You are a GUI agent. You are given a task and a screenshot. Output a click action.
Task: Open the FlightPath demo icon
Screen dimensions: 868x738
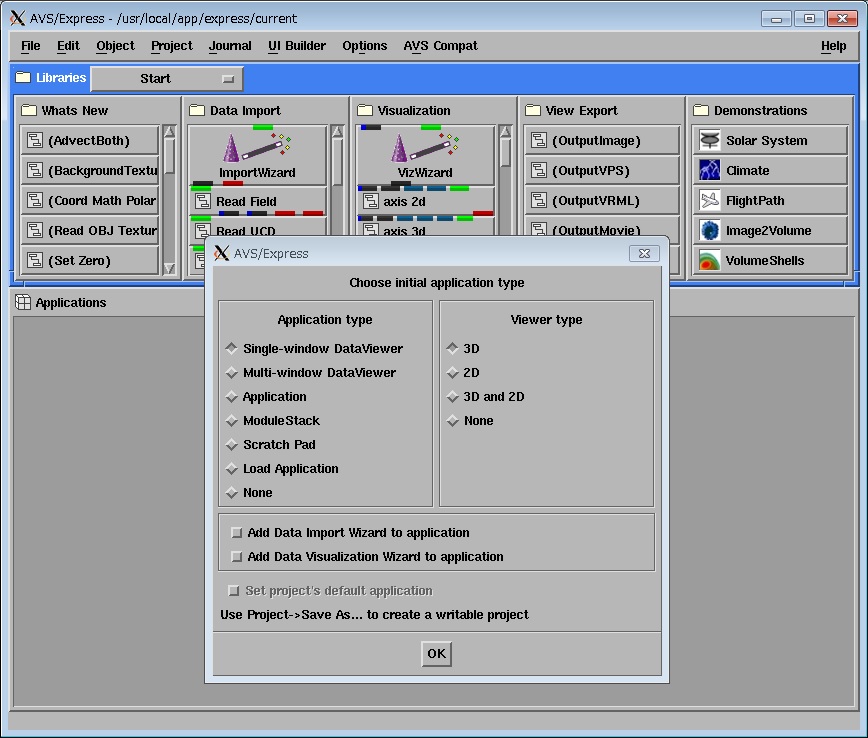coord(709,201)
